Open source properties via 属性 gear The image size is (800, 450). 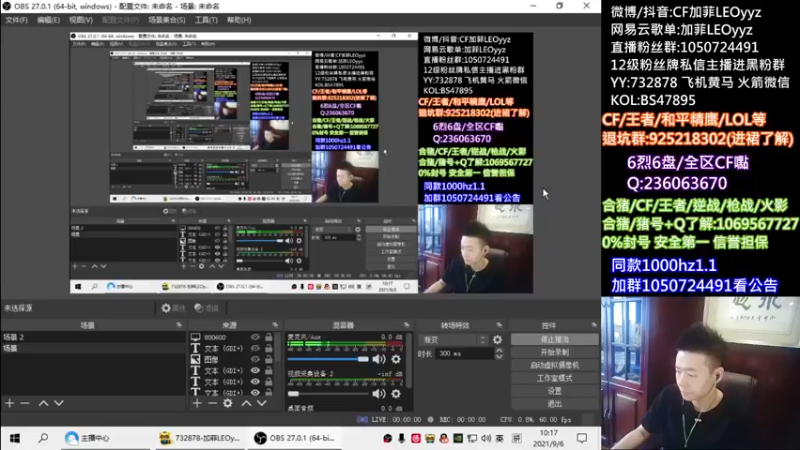click(173, 308)
